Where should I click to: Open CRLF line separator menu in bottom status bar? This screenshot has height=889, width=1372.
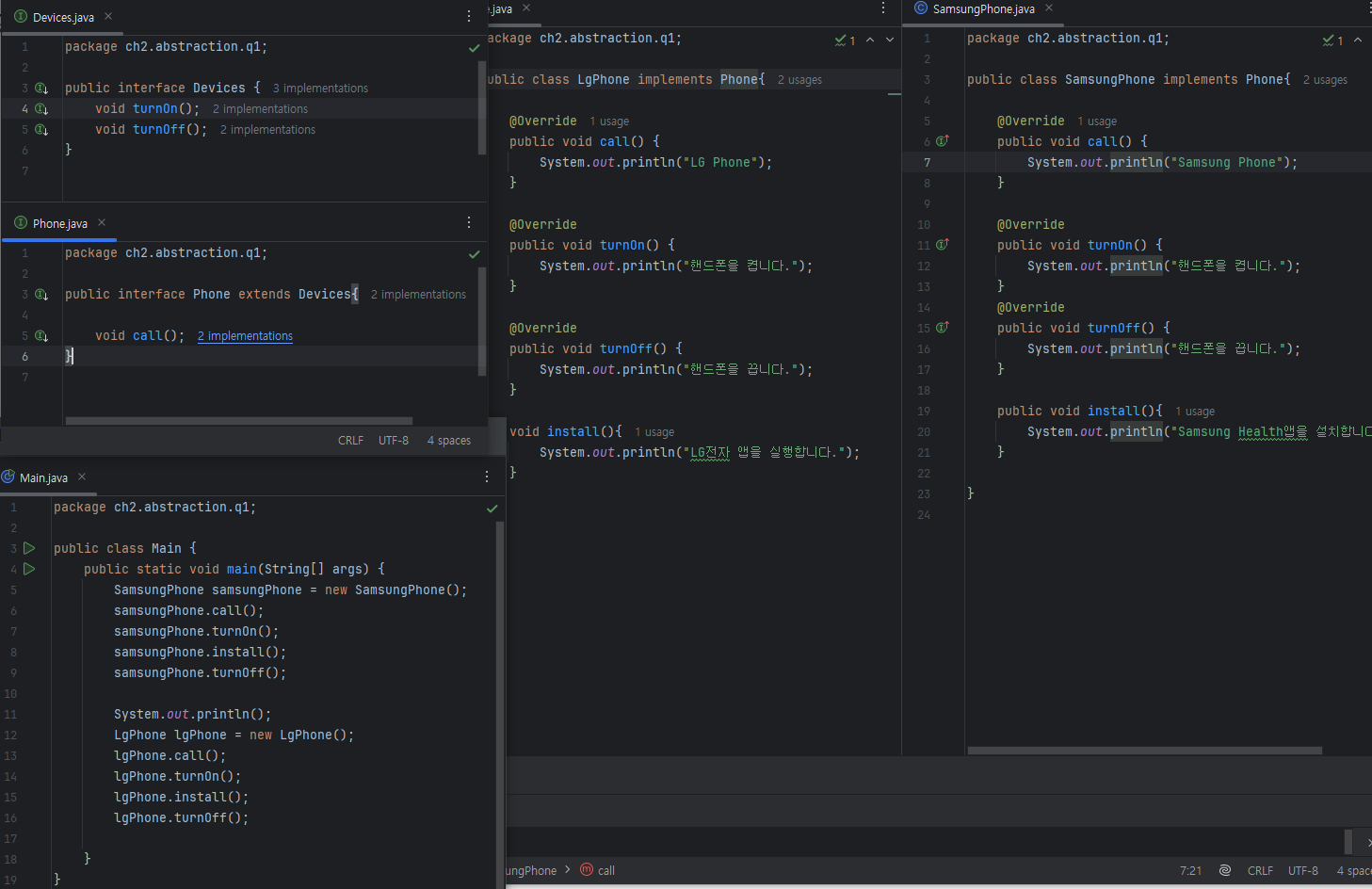(1260, 871)
